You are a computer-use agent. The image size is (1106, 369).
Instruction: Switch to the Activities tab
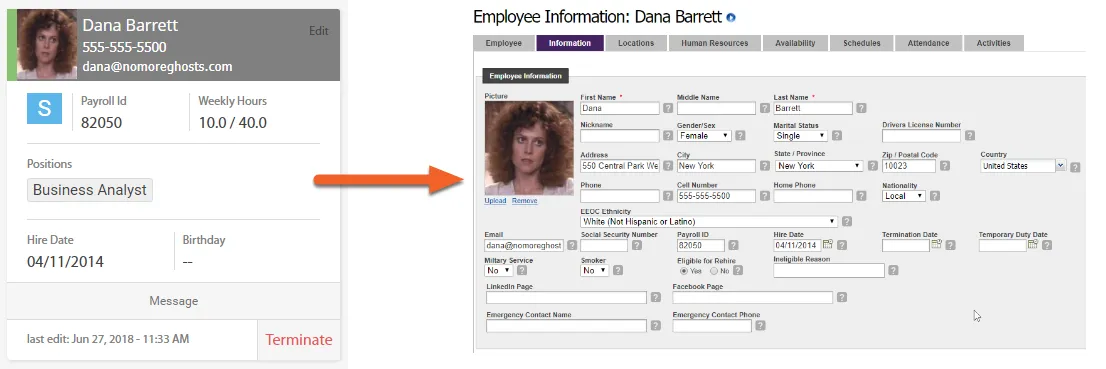(x=993, y=43)
